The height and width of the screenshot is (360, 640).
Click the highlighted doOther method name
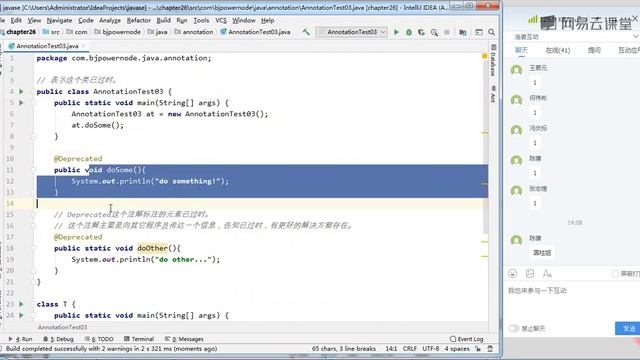152,248
